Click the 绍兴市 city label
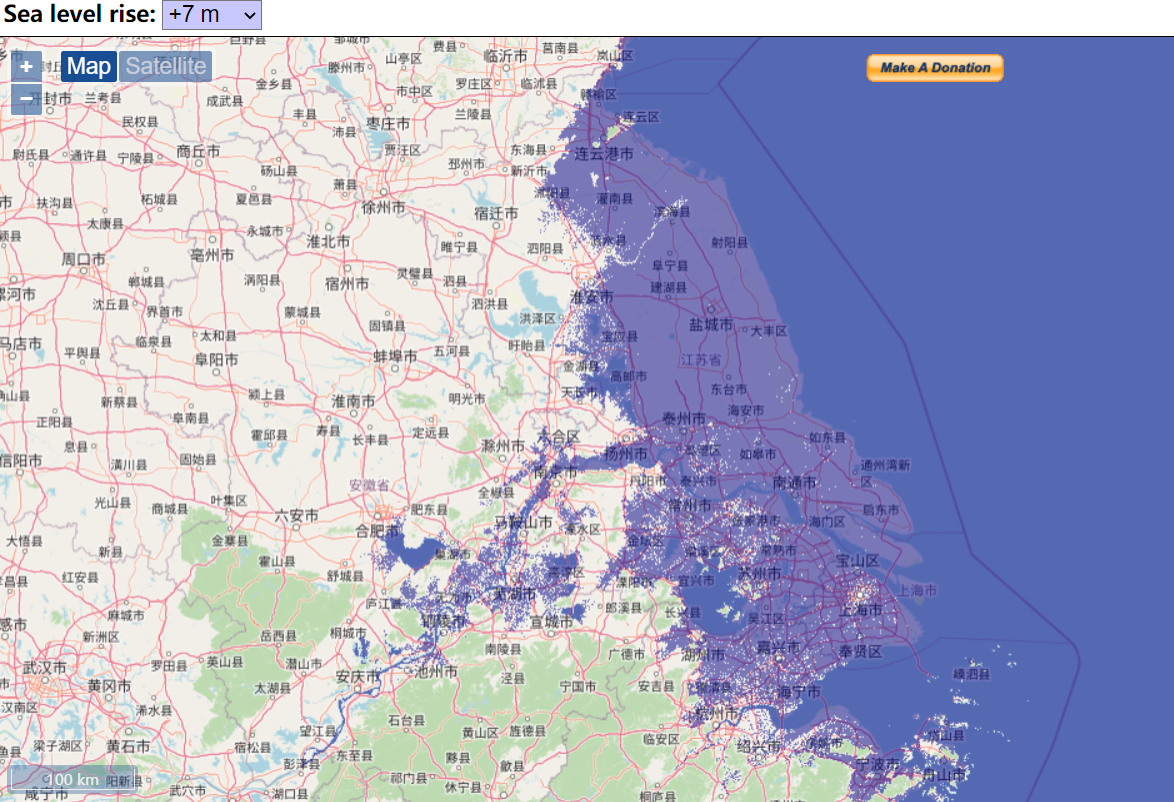This screenshot has height=802, width=1174. pos(758,747)
